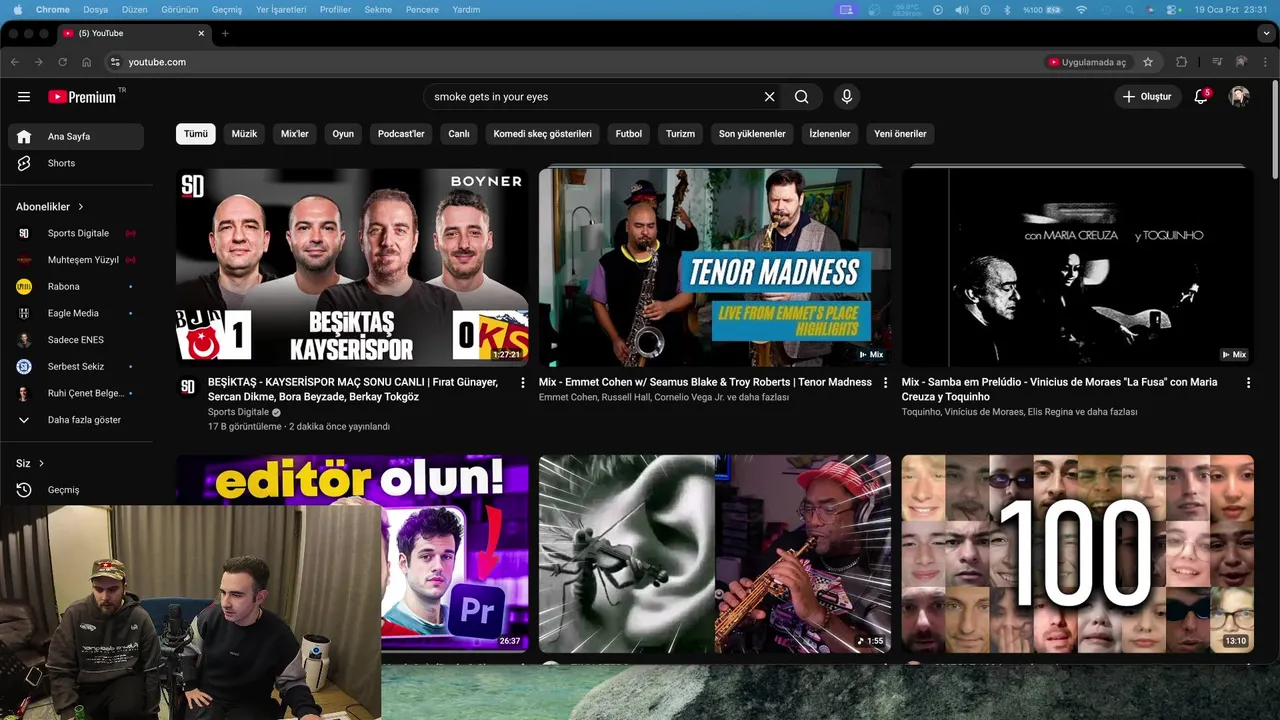Open the account avatar menu
The height and width of the screenshot is (720, 1280).
(1239, 97)
